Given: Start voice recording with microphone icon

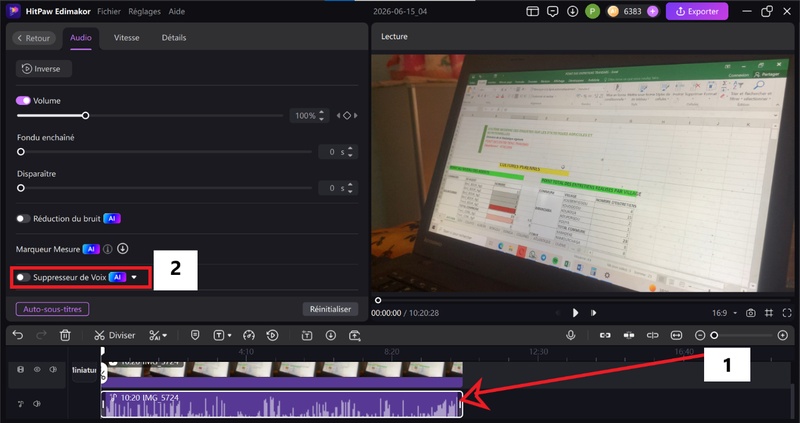Looking at the screenshot, I should coord(571,335).
